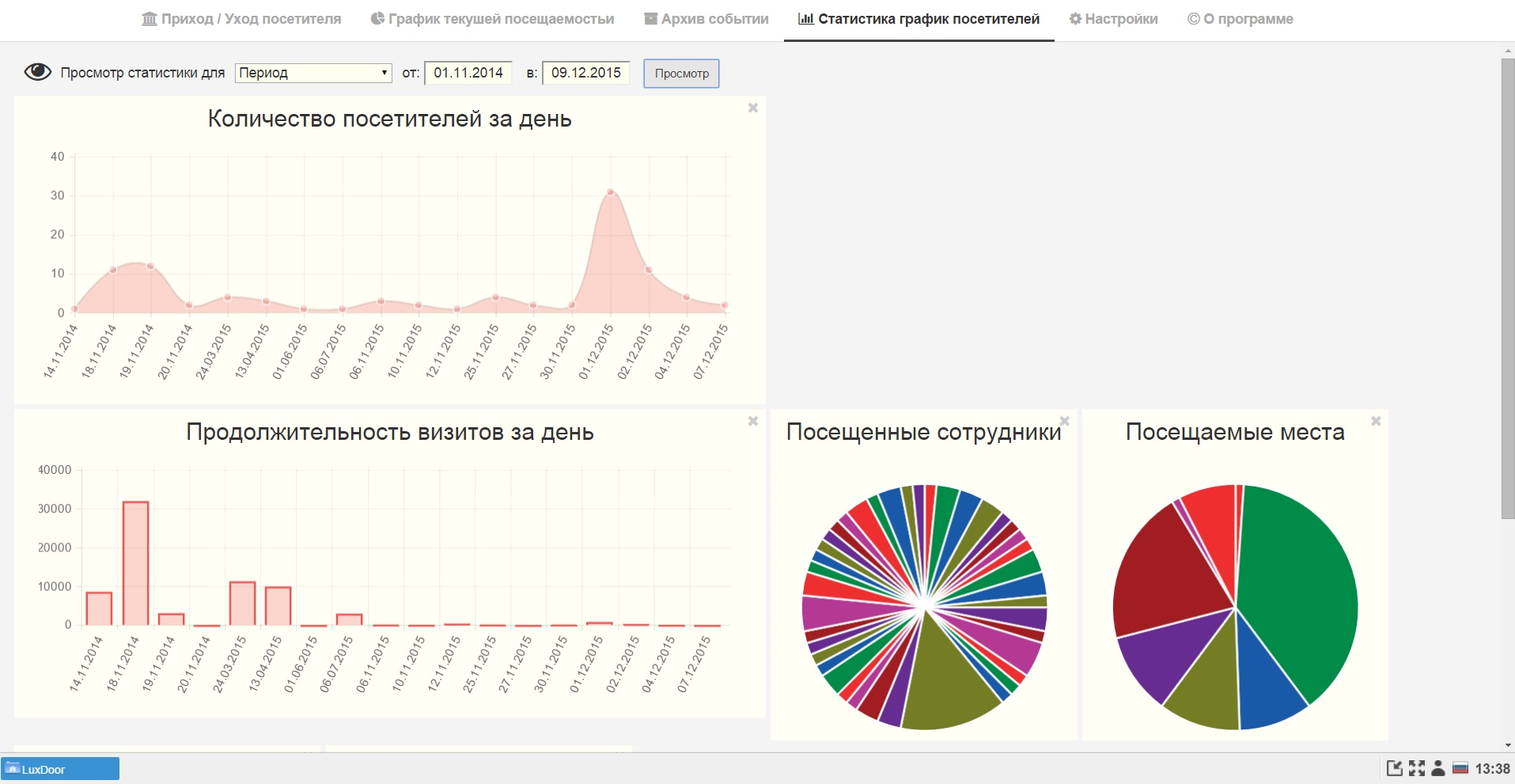Click the tallest bar for 18.11.2014

[x=135, y=563]
